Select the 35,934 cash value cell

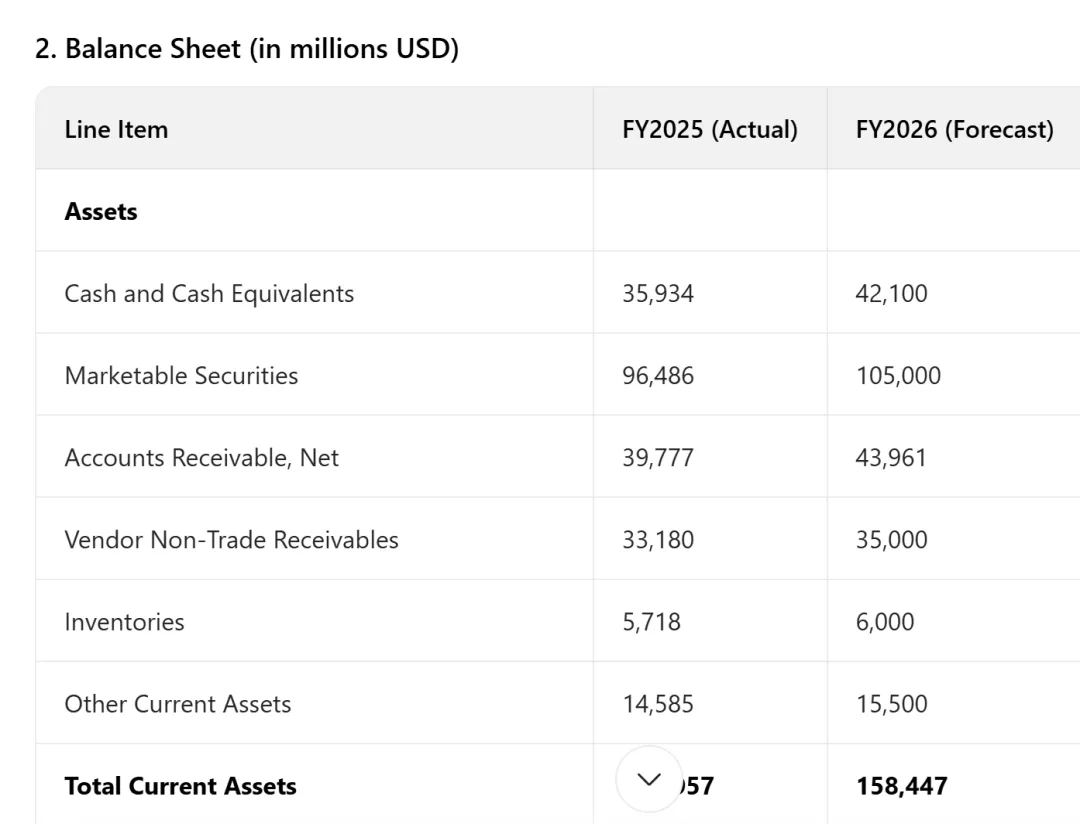click(x=658, y=293)
